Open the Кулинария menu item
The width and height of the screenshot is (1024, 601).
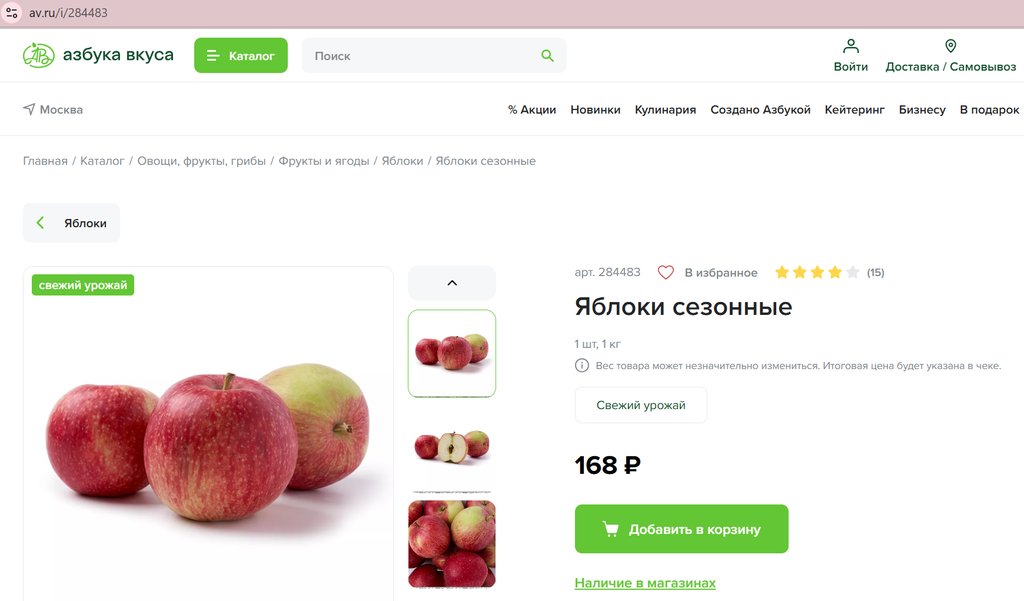[665, 110]
